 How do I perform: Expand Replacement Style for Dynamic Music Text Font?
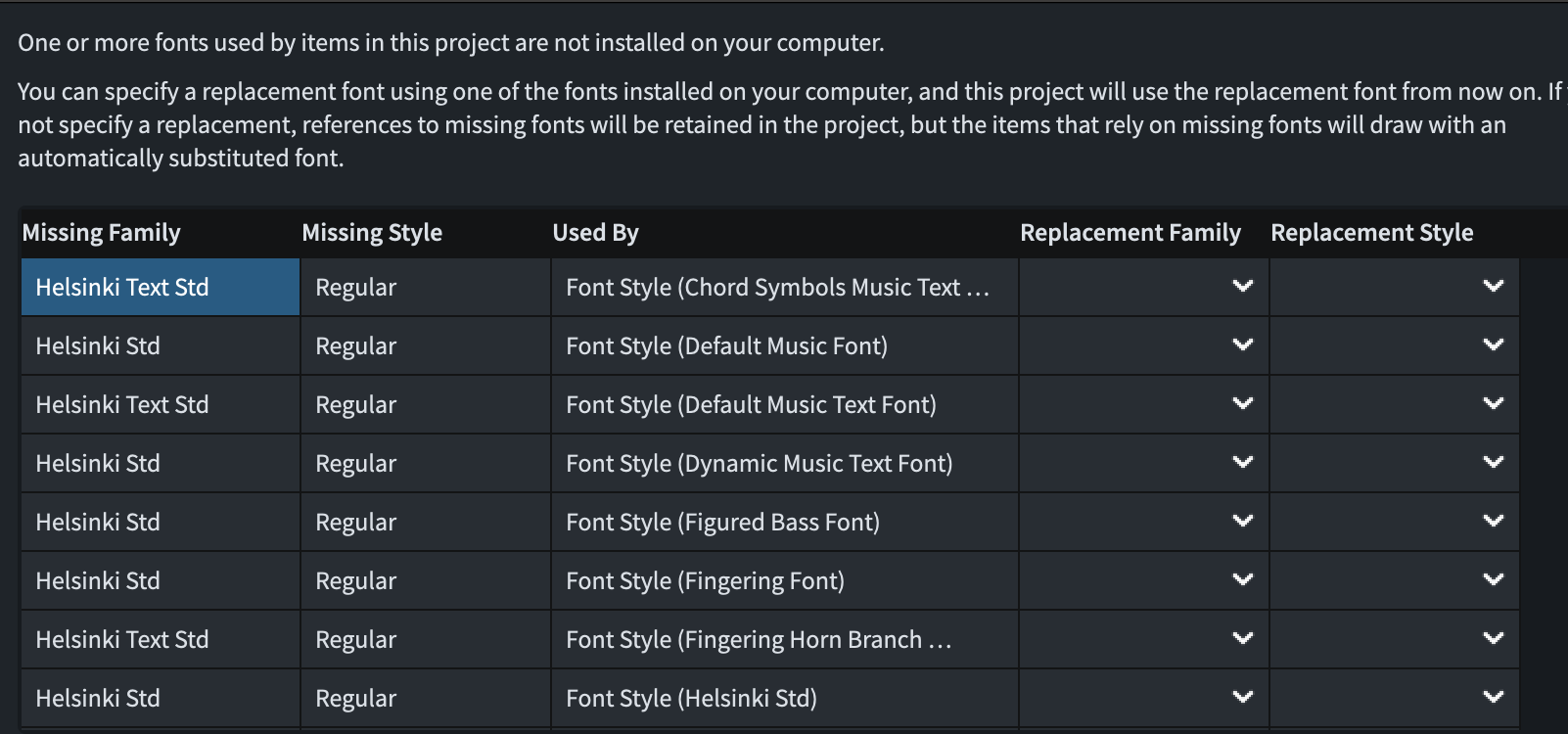tap(1394, 463)
